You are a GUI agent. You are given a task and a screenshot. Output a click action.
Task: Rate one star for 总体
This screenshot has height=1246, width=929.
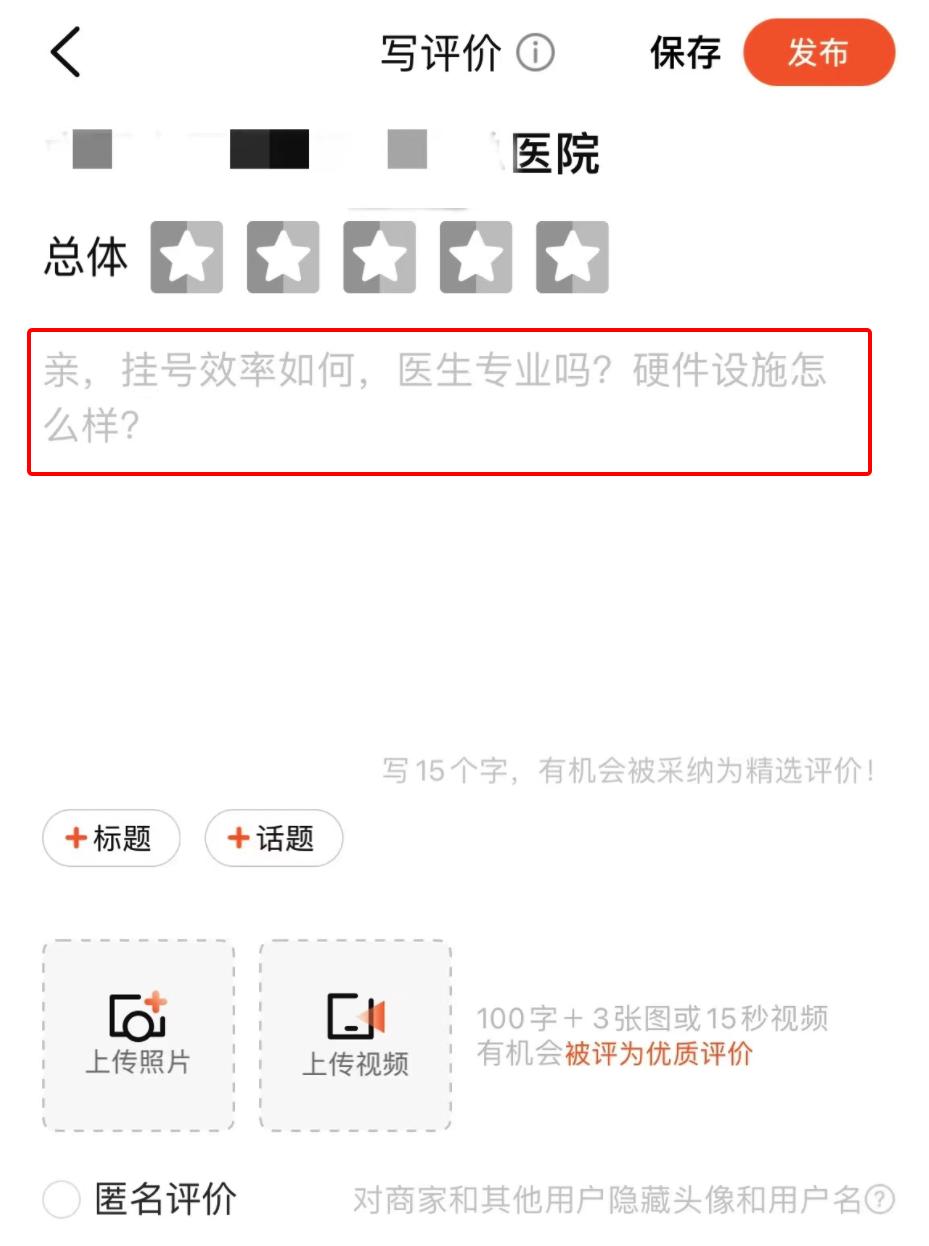pos(187,257)
